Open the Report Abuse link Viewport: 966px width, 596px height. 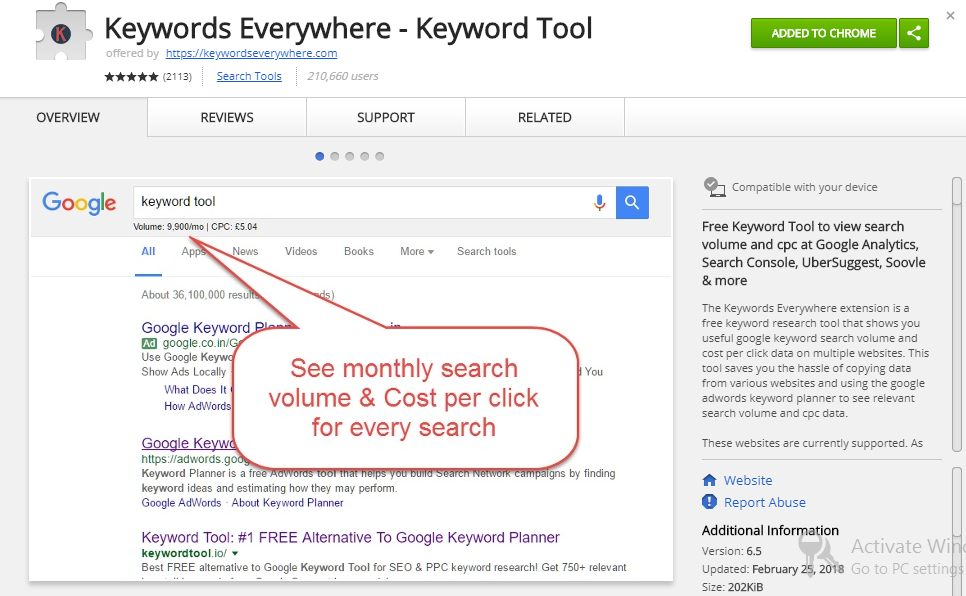click(765, 502)
